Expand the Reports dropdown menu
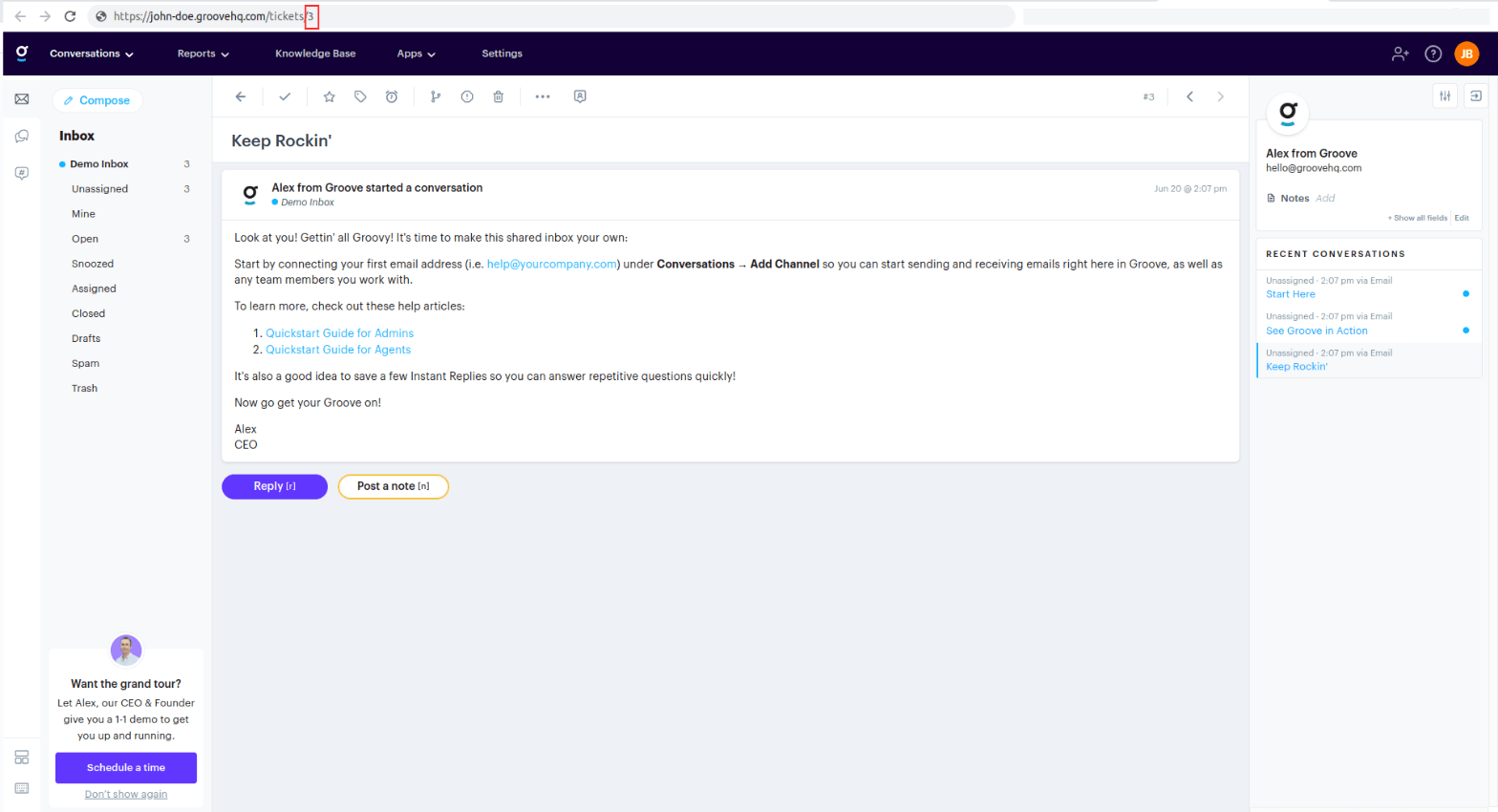 pos(203,53)
